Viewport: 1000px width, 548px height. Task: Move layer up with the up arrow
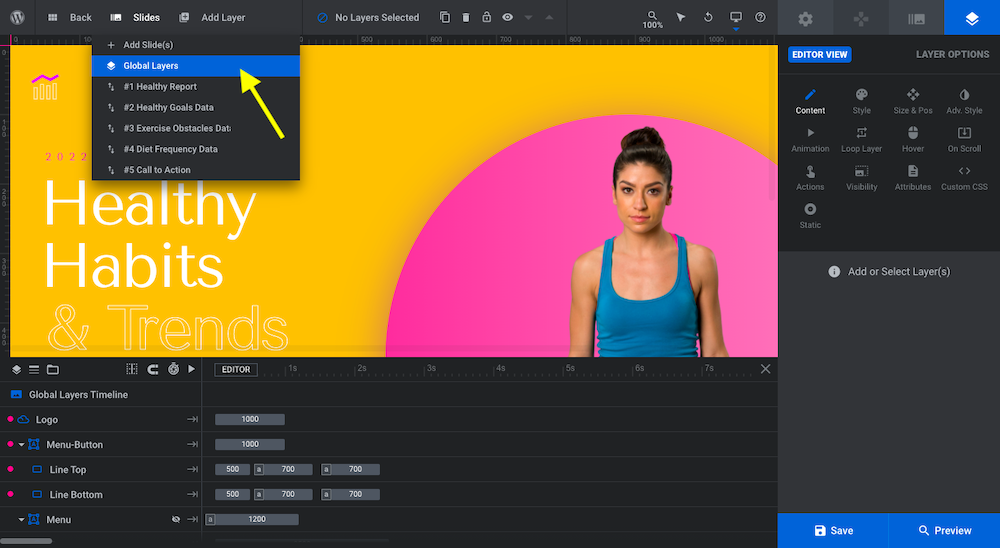pyautogui.click(x=549, y=17)
